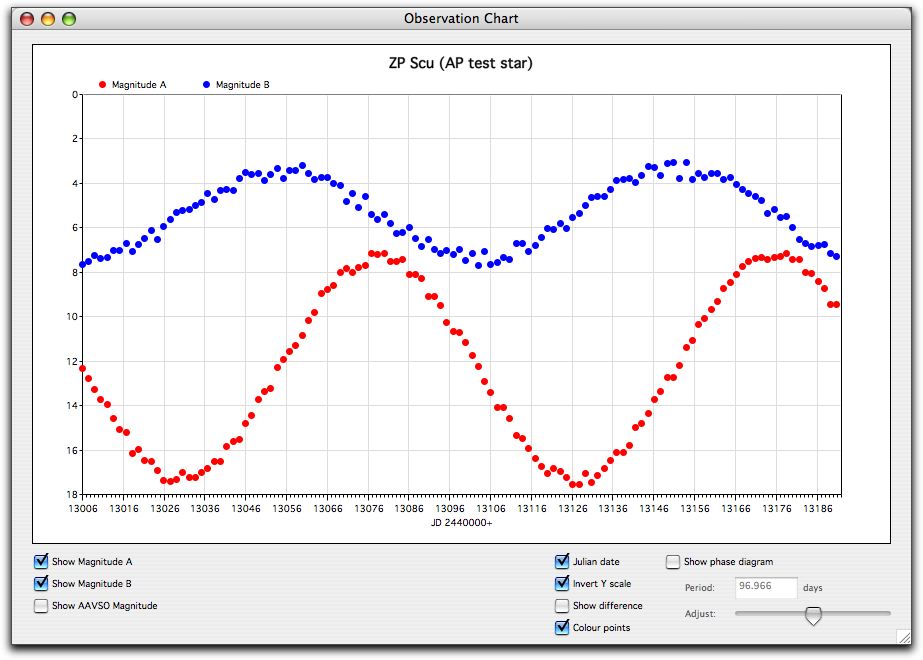Click the JD 2440000+ axis label
The width and height of the screenshot is (923, 660).
click(x=461, y=522)
